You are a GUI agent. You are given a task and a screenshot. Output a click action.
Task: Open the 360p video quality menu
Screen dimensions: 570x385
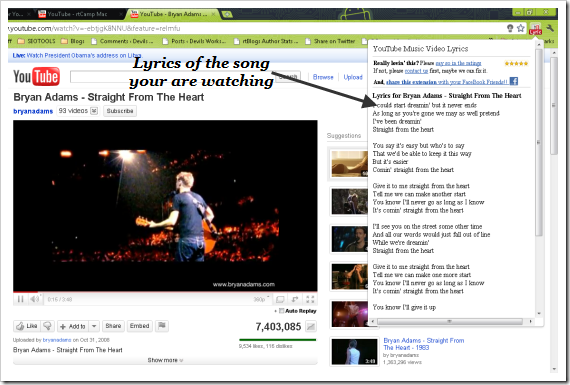tap(261, 299)
